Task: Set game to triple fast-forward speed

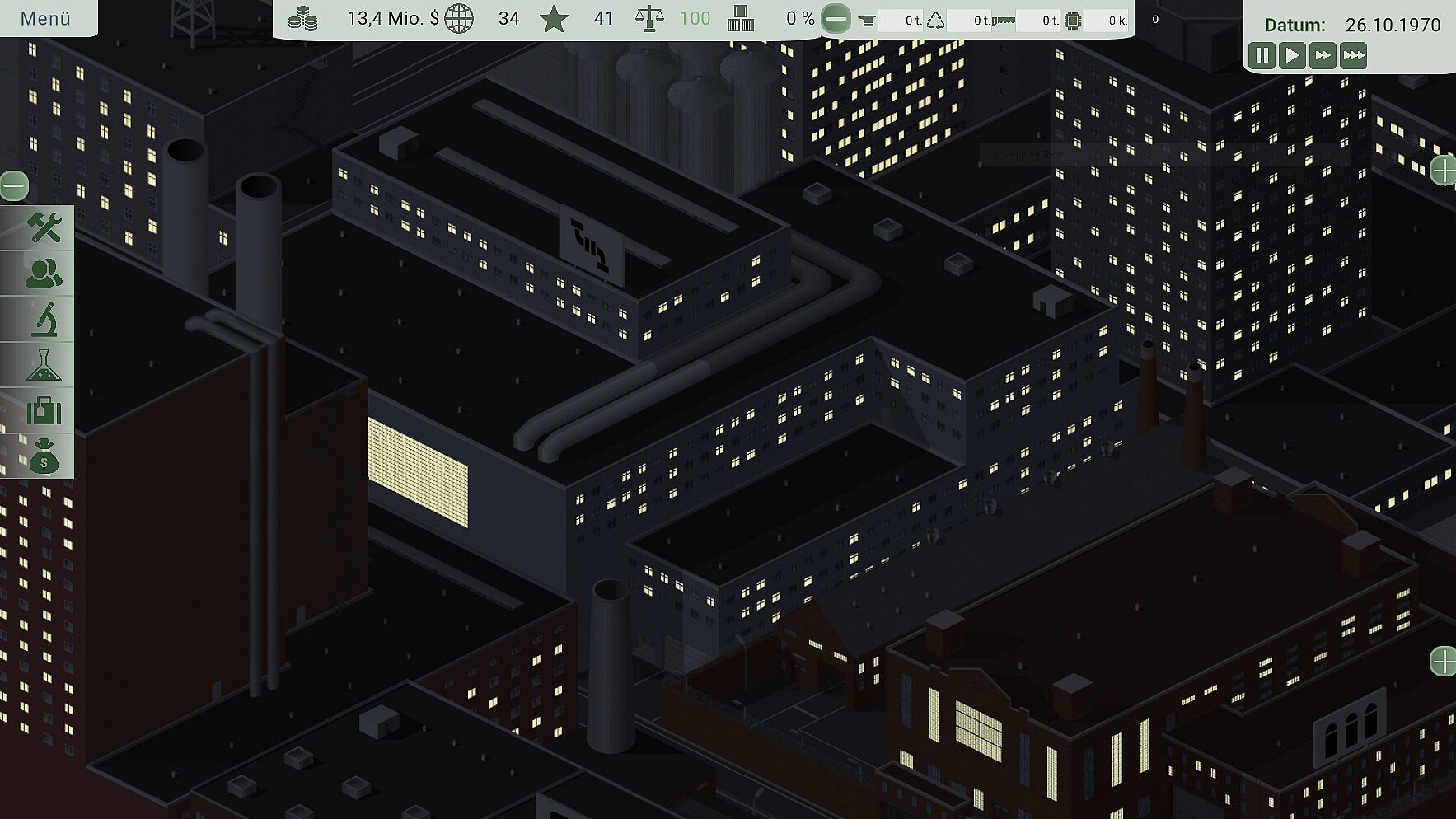Action: [1353, 55]
